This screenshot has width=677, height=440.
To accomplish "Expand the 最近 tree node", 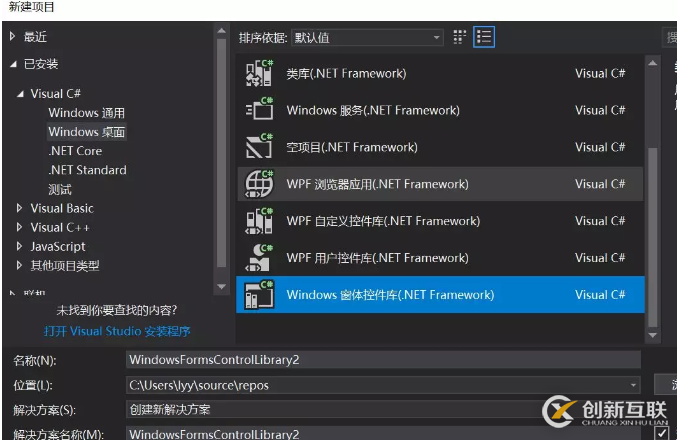I will pyautogui.click(x=13, y=37).
